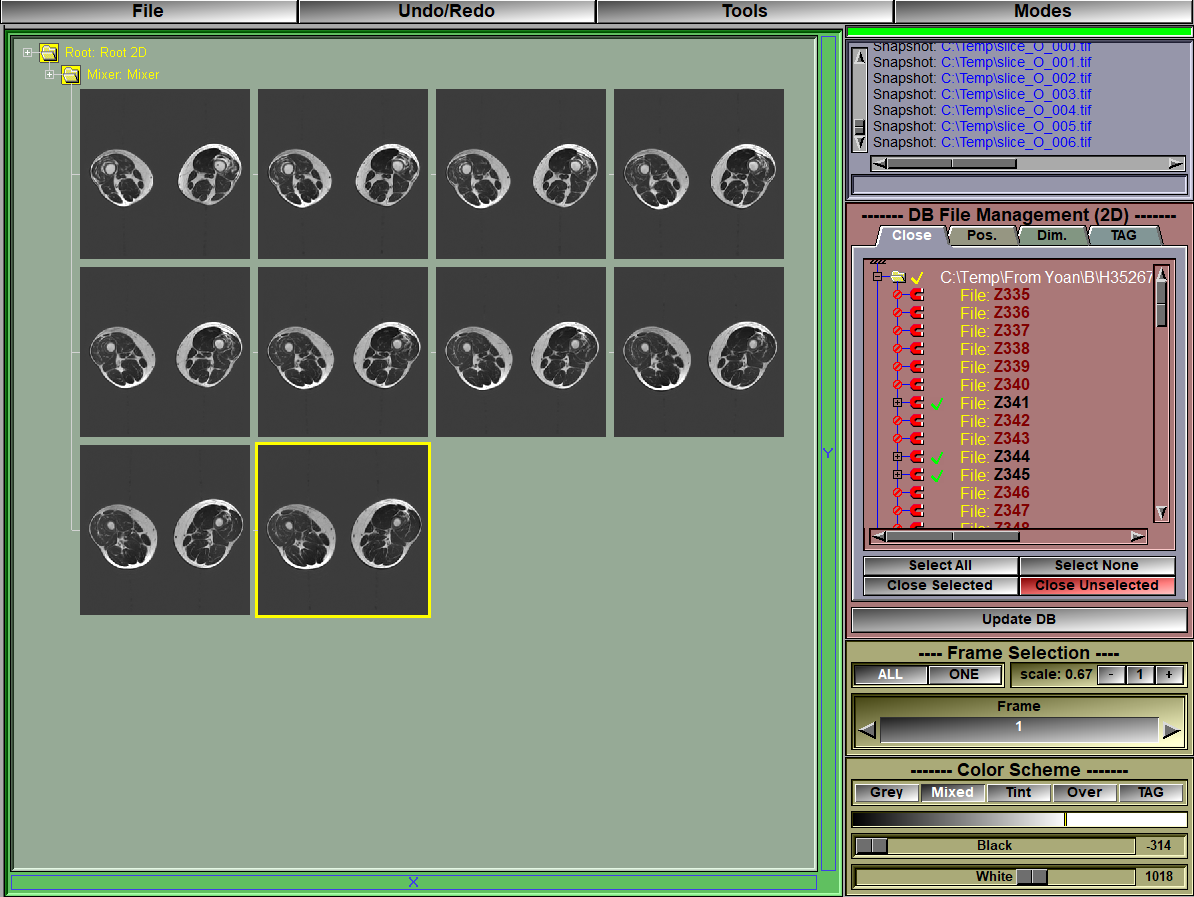Click the Close Unselected button
1194x897 pixels.
1097,586
